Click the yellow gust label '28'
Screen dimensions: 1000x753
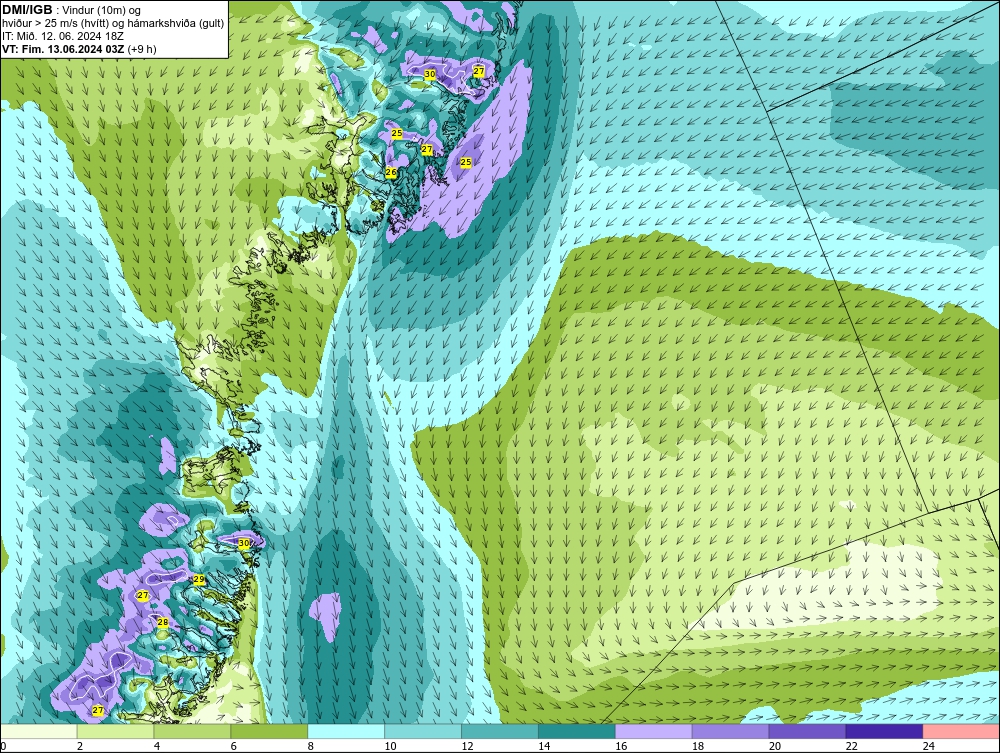click(x=163, y=622)
